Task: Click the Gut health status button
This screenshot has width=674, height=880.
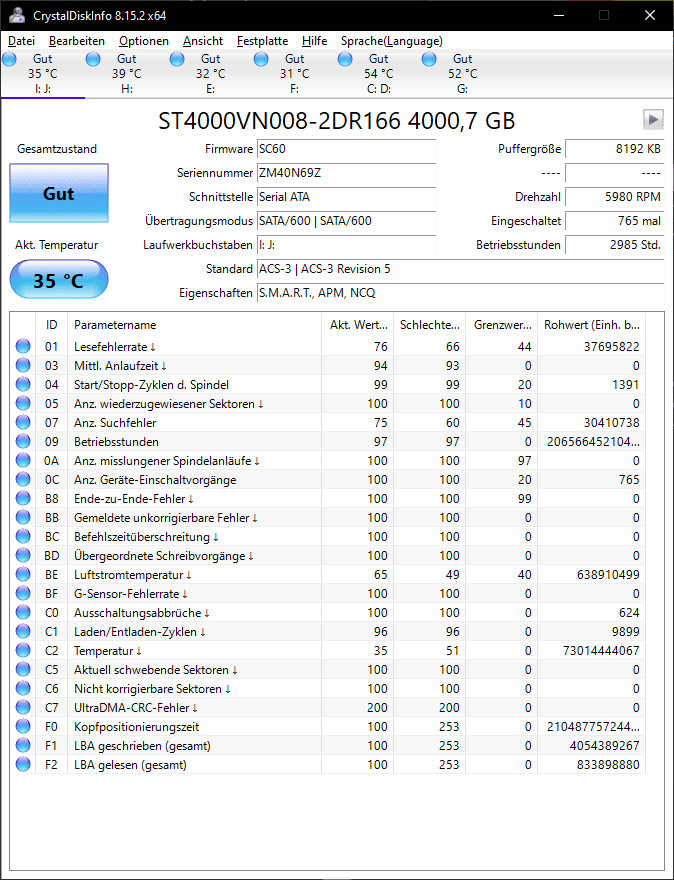Action: click(x=59, y=194)
